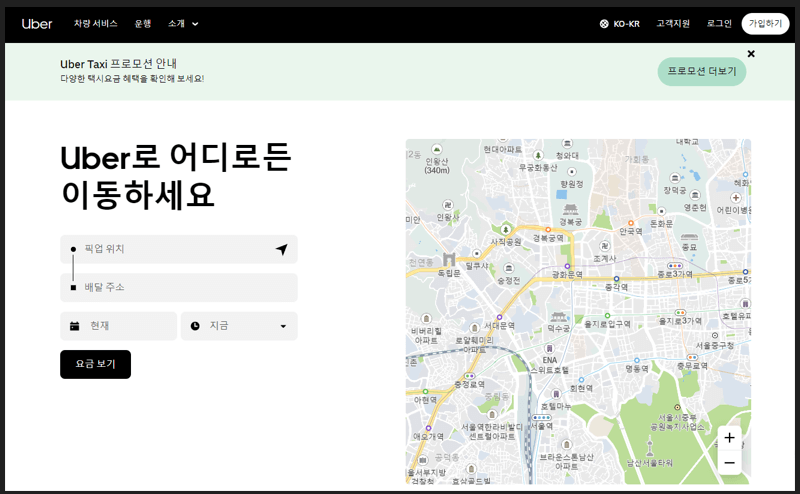The image size is (800, 494).
Task: Click the 경복궁 palace icon on map
Action: click(x=570, y=210)
